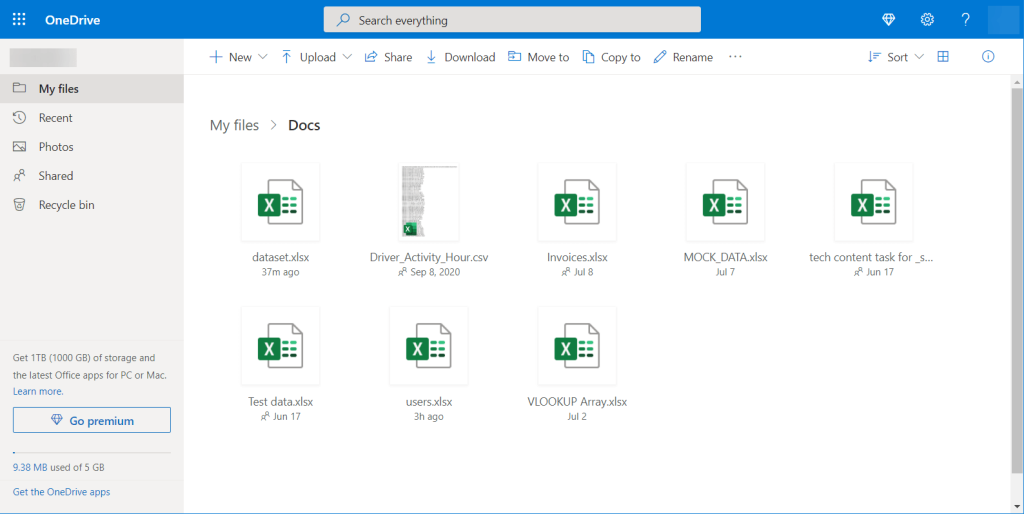Select the tech content task Excel file icon
1024x514 pixels.
coord(873,202)
